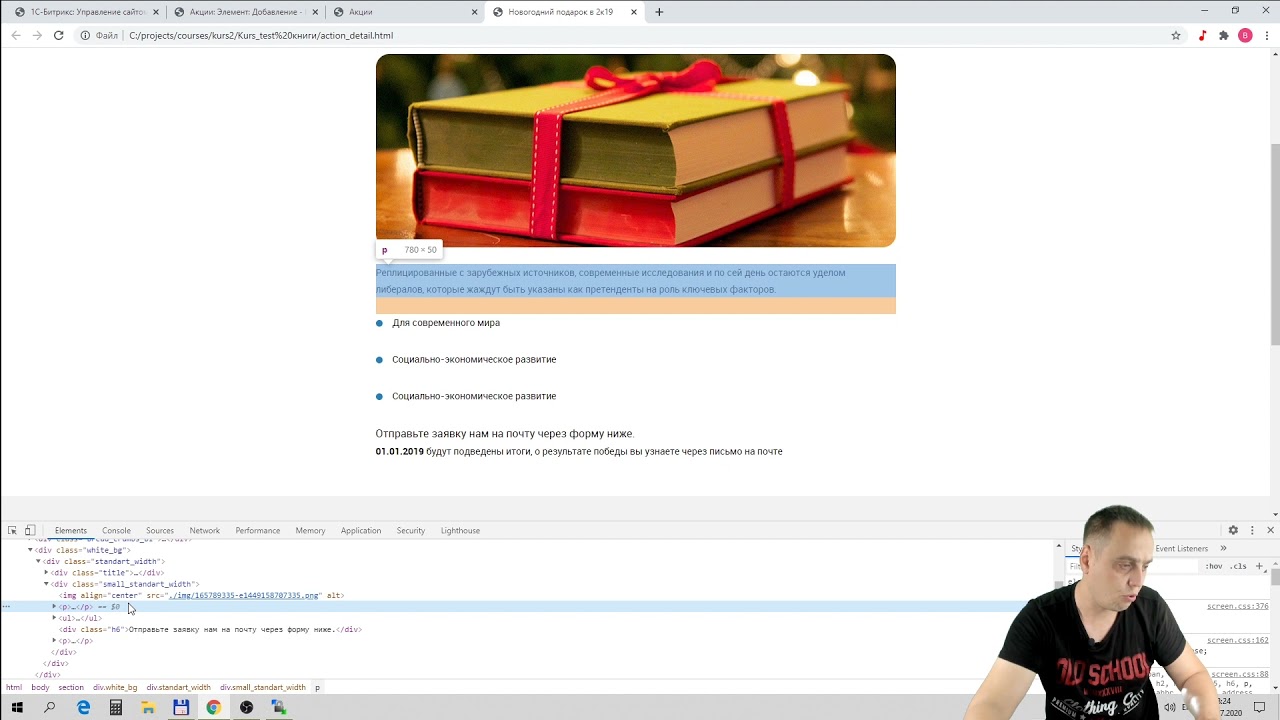
Task: Open a new browser tab
Action: click(x=659, y=12)
